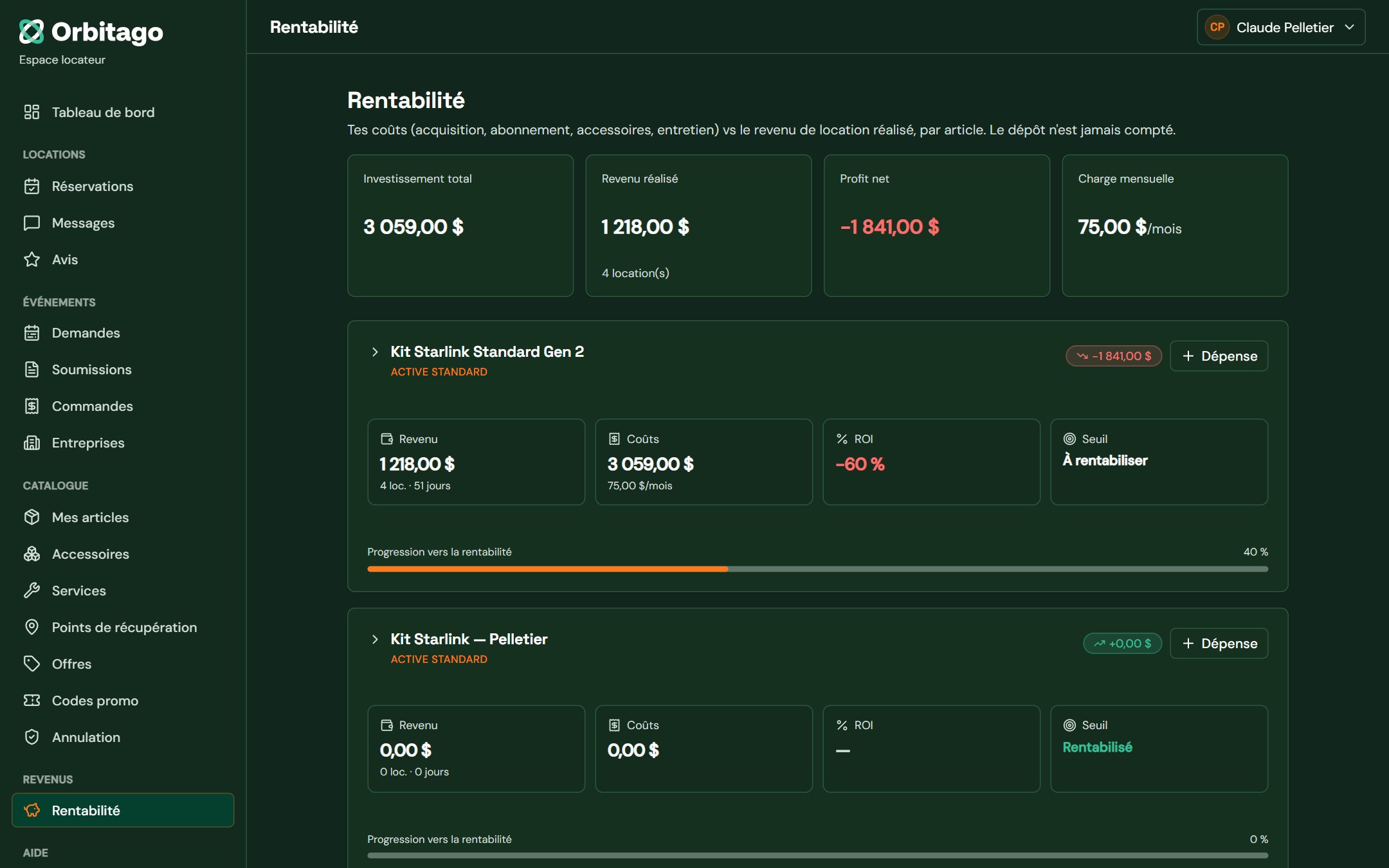The height and width of the screenshot is (868, 1389).
Task: Click the Espace locateur subtitle
Action: click(62, 60)
